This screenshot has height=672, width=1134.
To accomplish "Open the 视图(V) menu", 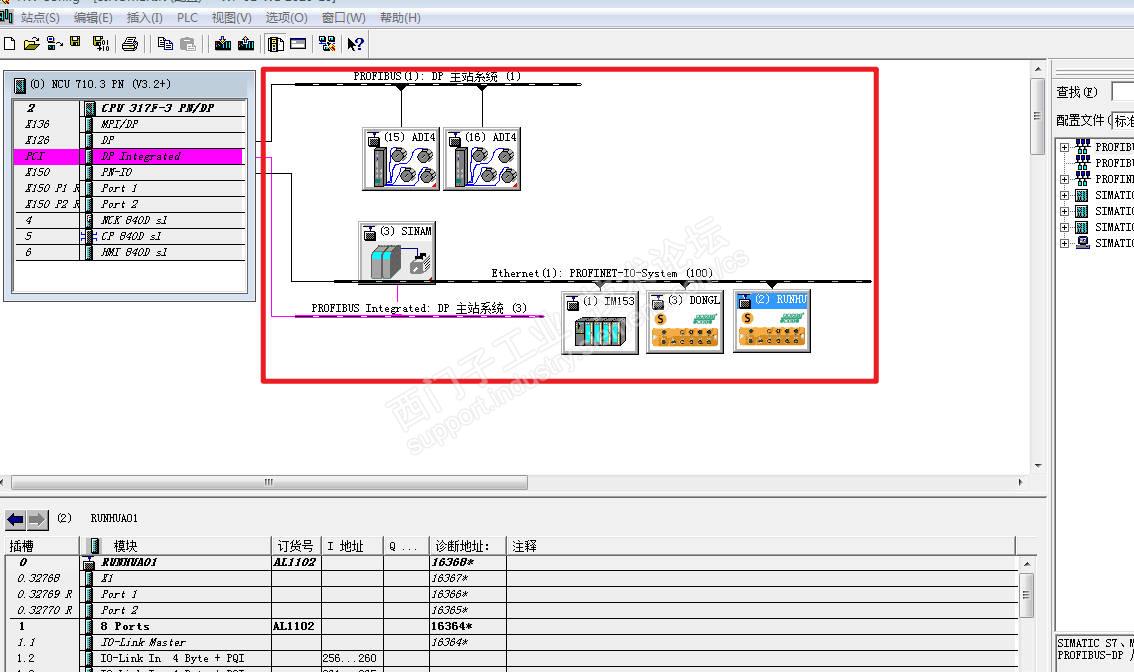I will (x=232, y=17).
